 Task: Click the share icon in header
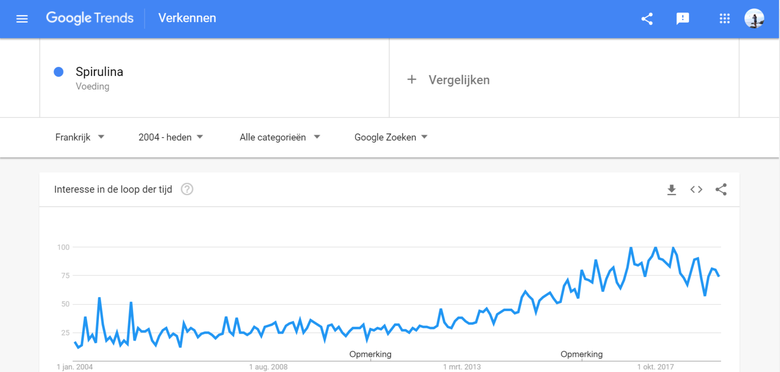pyautogui.click(x=647, y=19)
